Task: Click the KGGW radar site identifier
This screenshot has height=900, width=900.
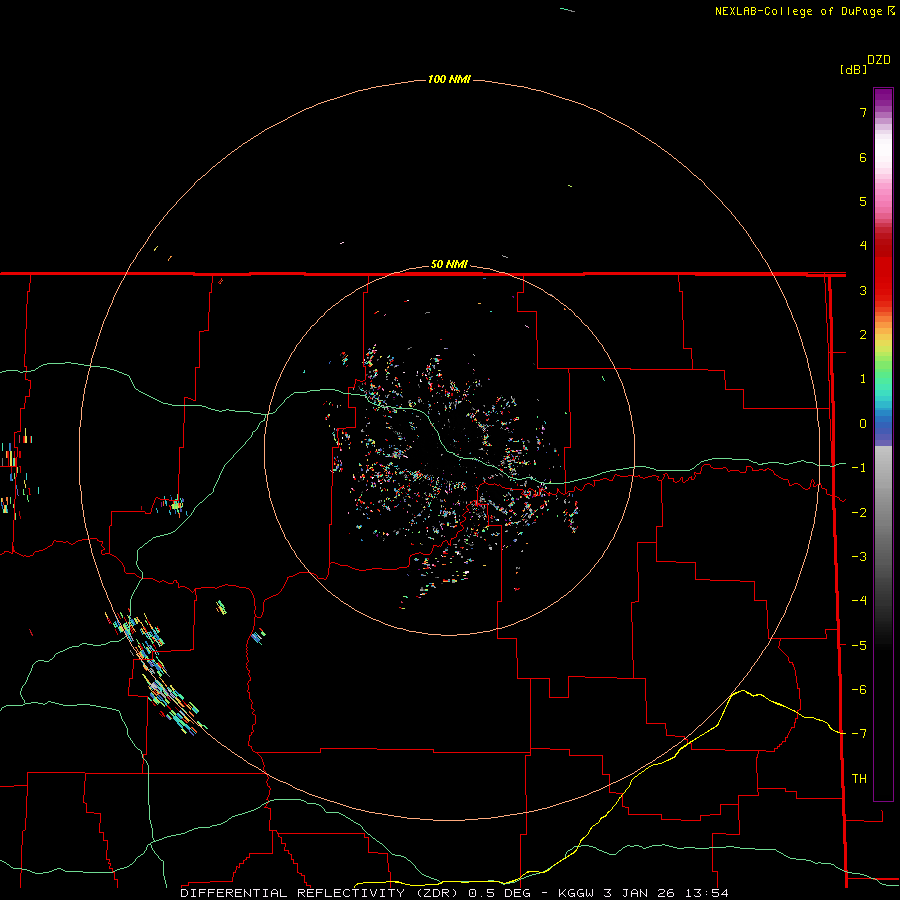Action: (576, 893)
